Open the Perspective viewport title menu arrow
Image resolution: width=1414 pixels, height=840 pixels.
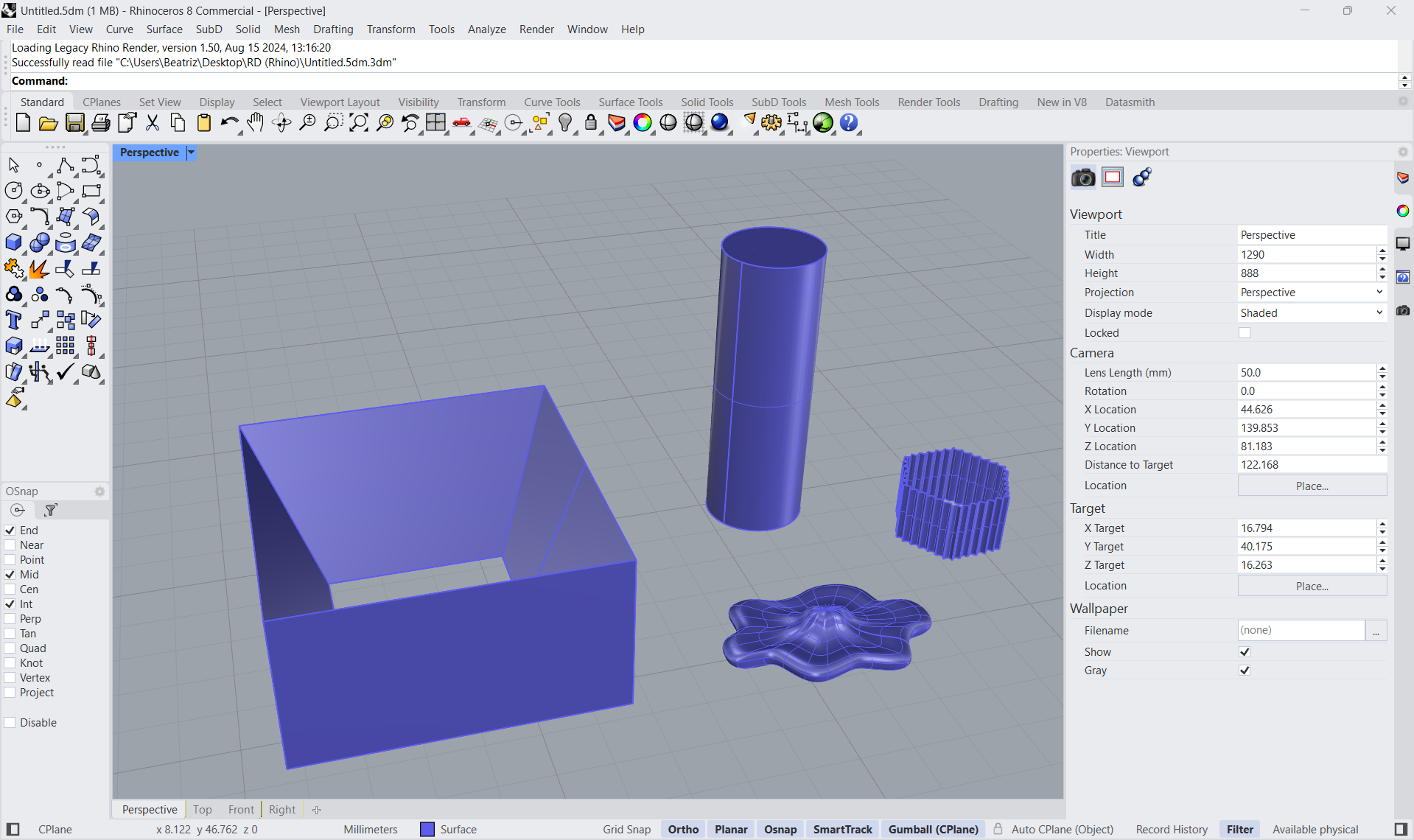[x=191, y=153]
